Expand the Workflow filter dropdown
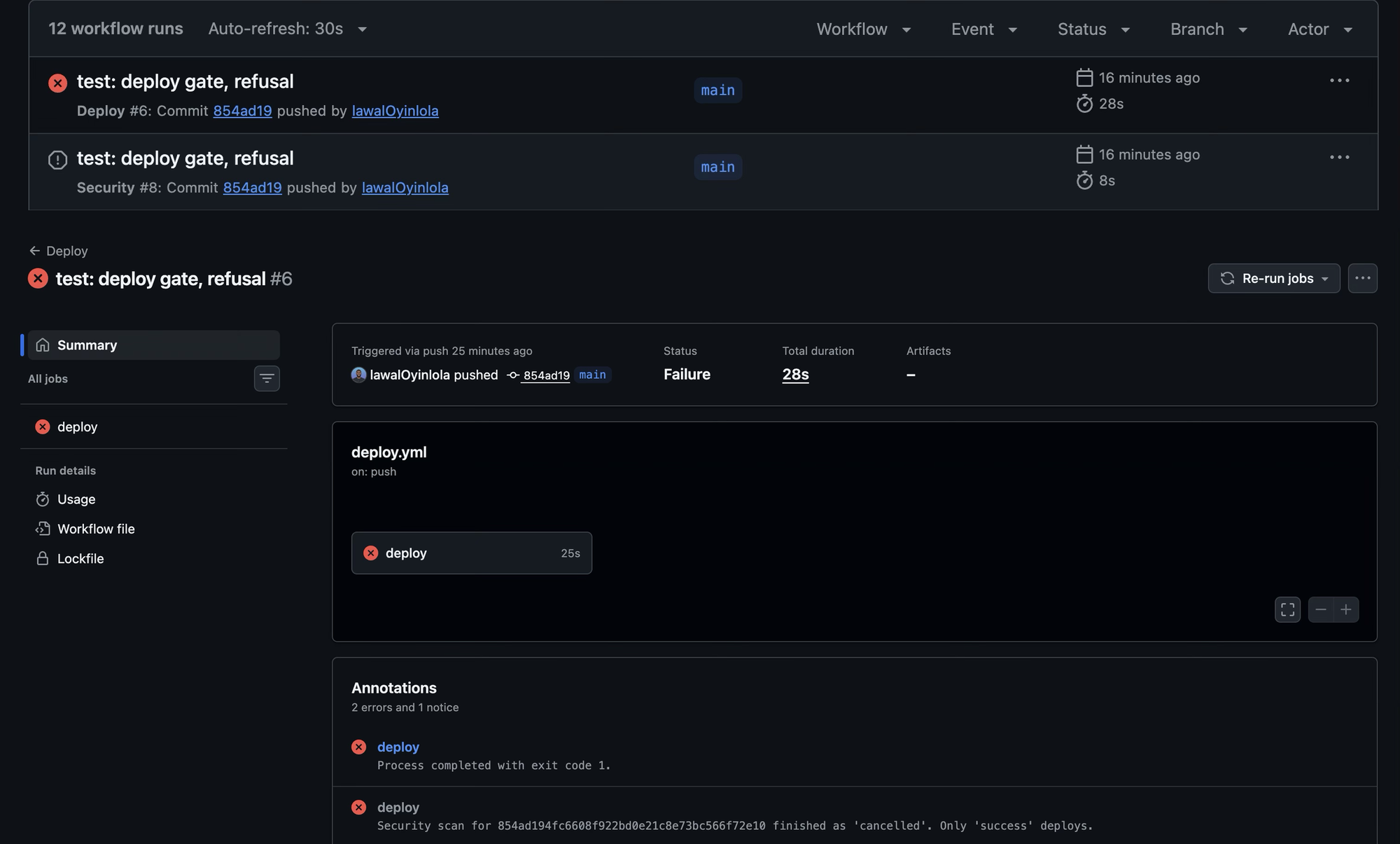Viewport: 1400px width, 844px height. tap(863, 29)
